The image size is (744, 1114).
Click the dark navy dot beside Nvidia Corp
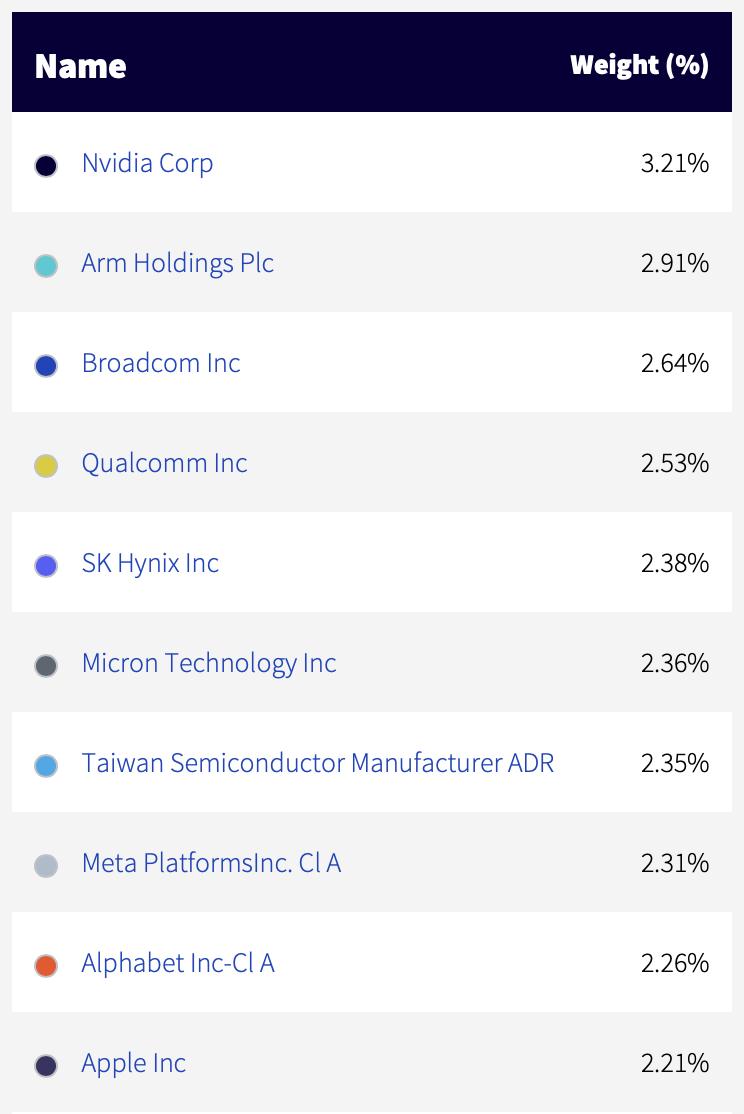click(x=46, y=166)
